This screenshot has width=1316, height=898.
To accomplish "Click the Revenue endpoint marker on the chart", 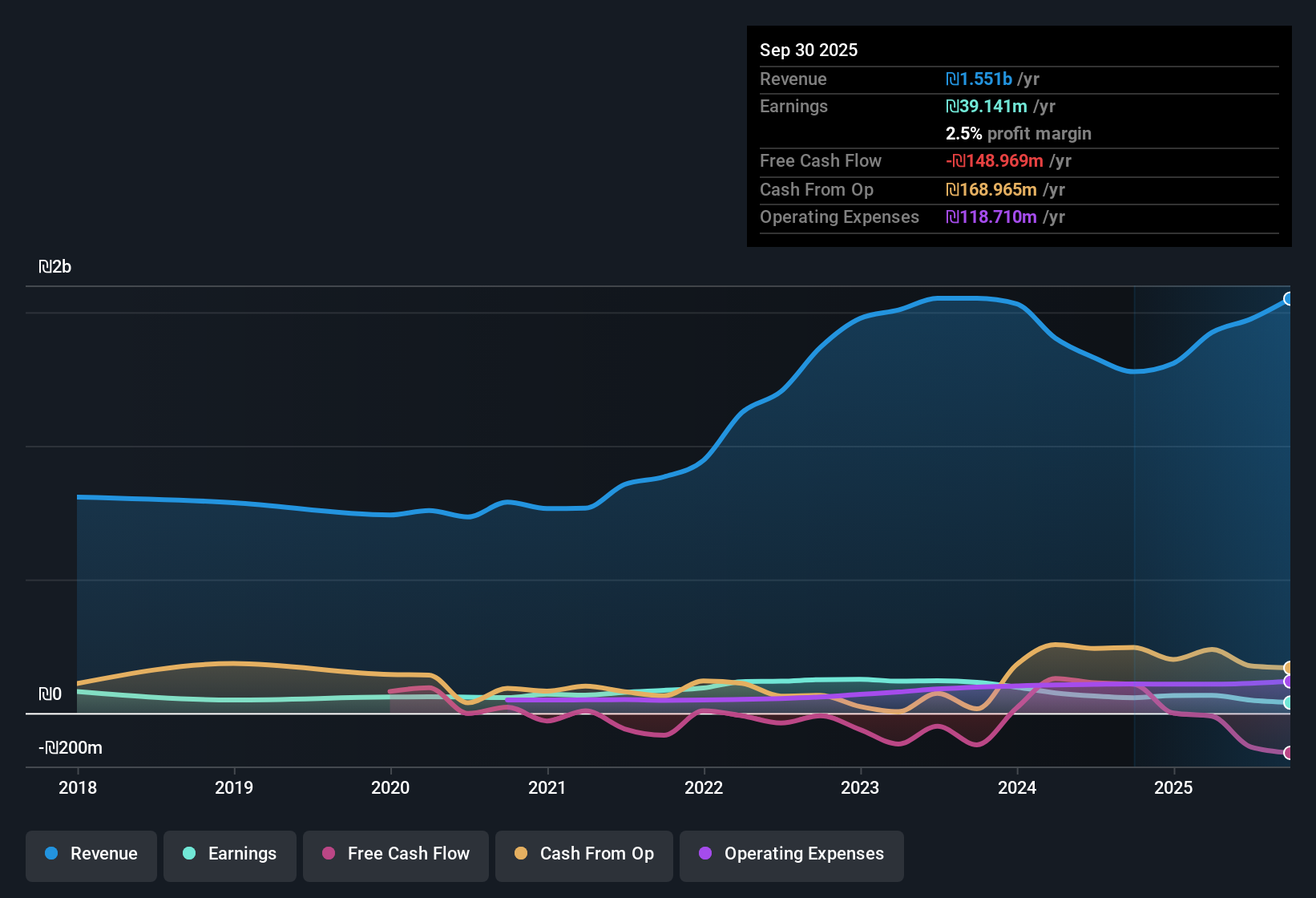I will click(x=1289, y=298).
